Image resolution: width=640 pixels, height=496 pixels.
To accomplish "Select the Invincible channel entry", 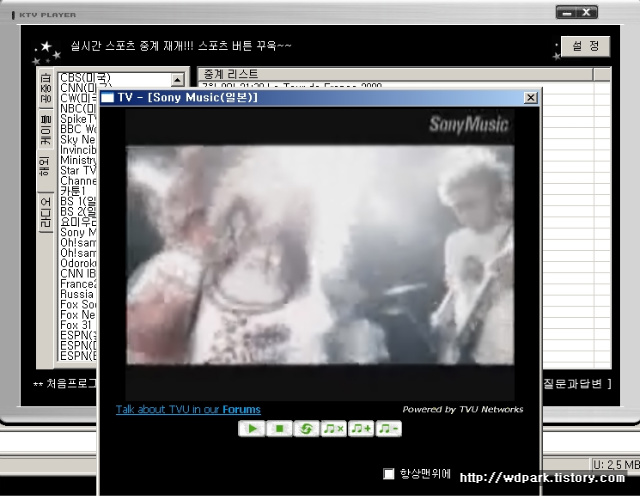I will pyautogui.click(x=78, y=150).
